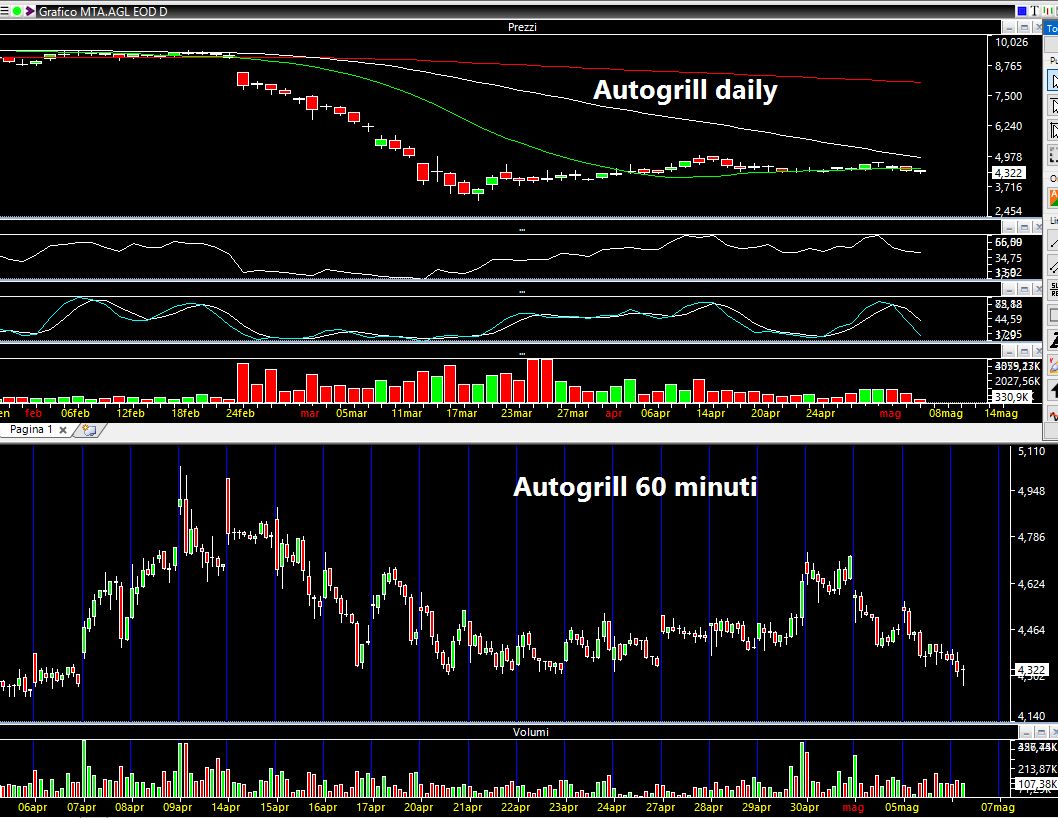Close the Pagina 1 tab
This screenshot has height=818, width=1058.
[x=63, y=430]
